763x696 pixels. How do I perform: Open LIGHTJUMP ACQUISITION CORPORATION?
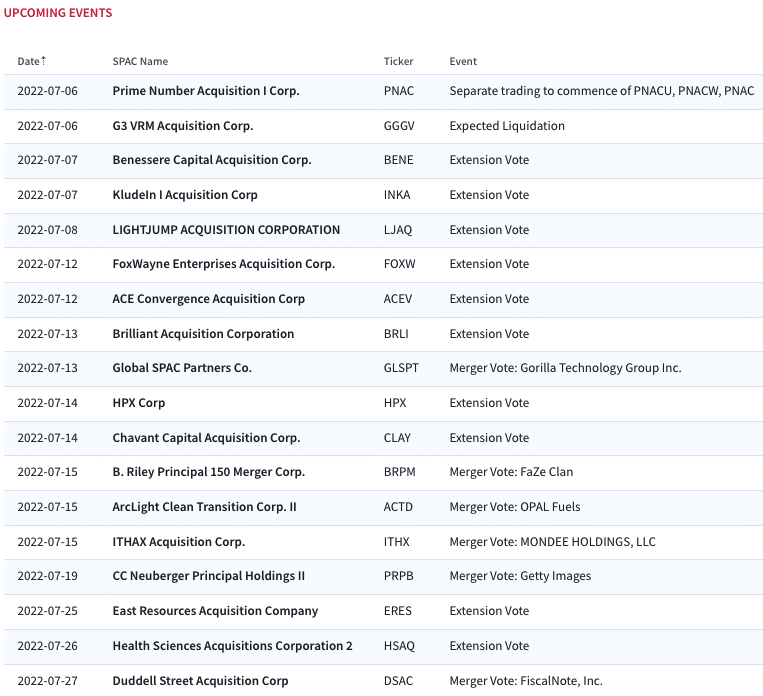[226, 230]
